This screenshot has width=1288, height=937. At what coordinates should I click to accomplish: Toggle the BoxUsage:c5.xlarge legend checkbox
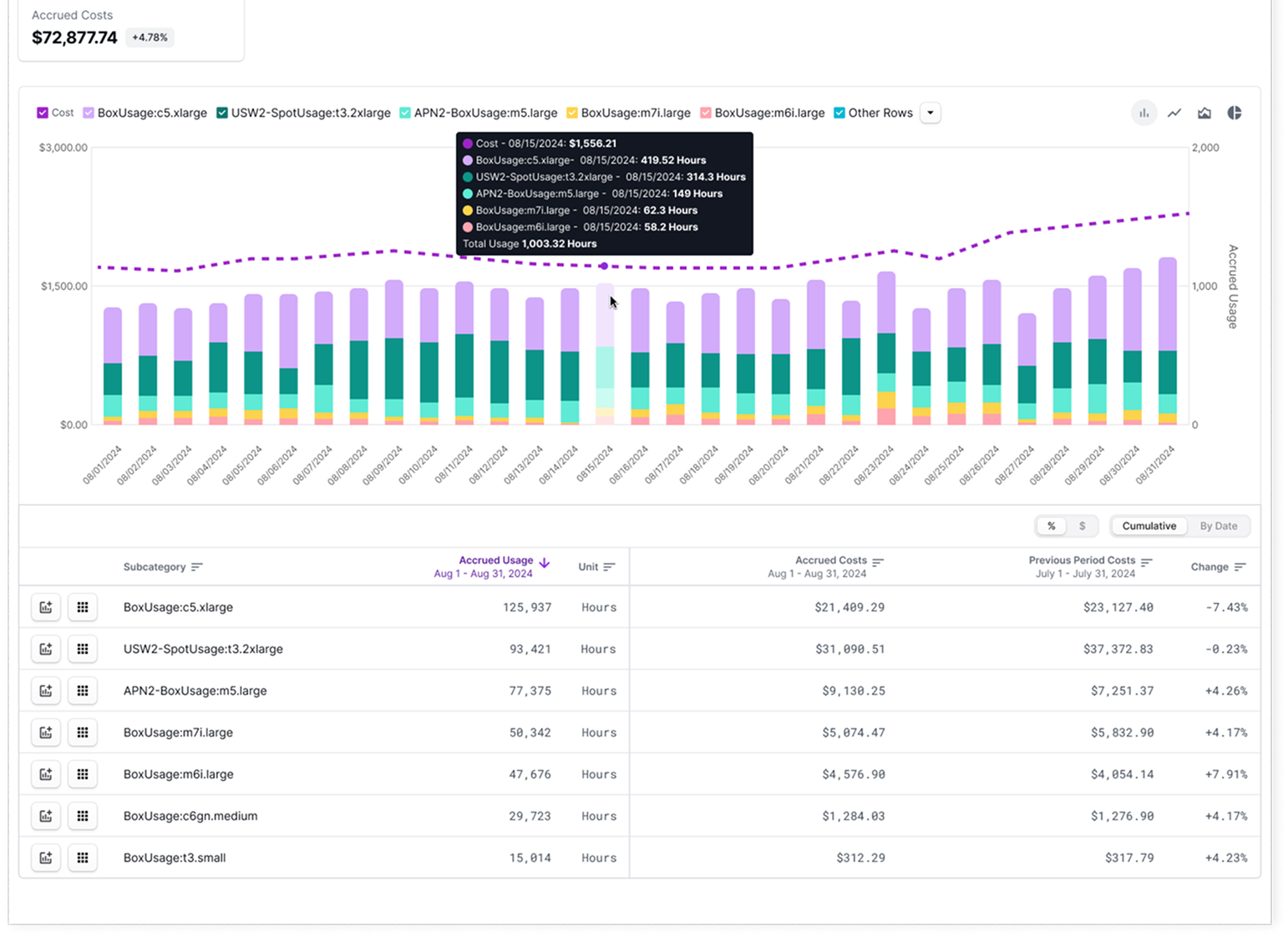pyautogui.click(x=89, y=113)
